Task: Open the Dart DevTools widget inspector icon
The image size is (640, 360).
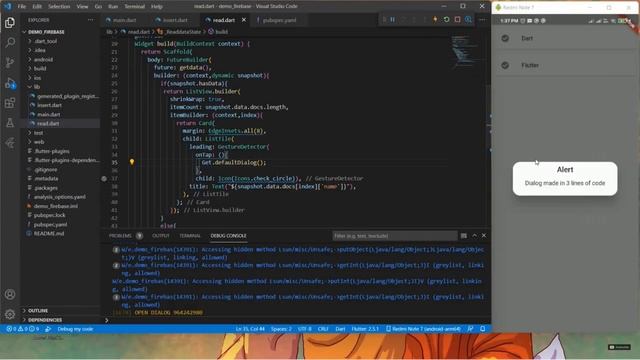Action: pos(468,20)
